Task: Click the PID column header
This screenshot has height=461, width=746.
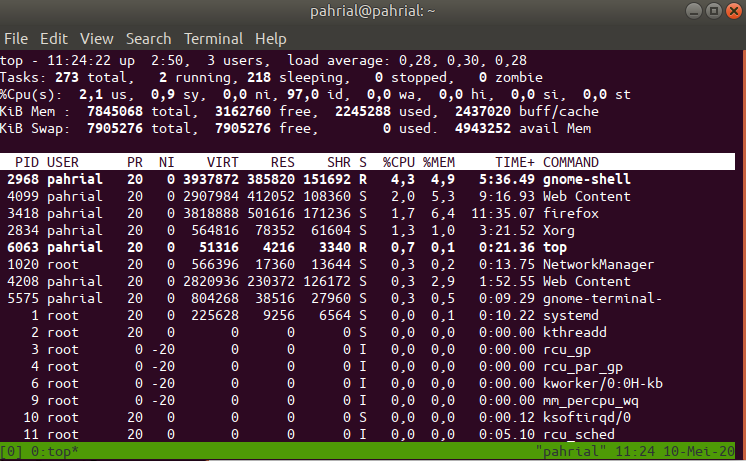Action: [27, 162]
